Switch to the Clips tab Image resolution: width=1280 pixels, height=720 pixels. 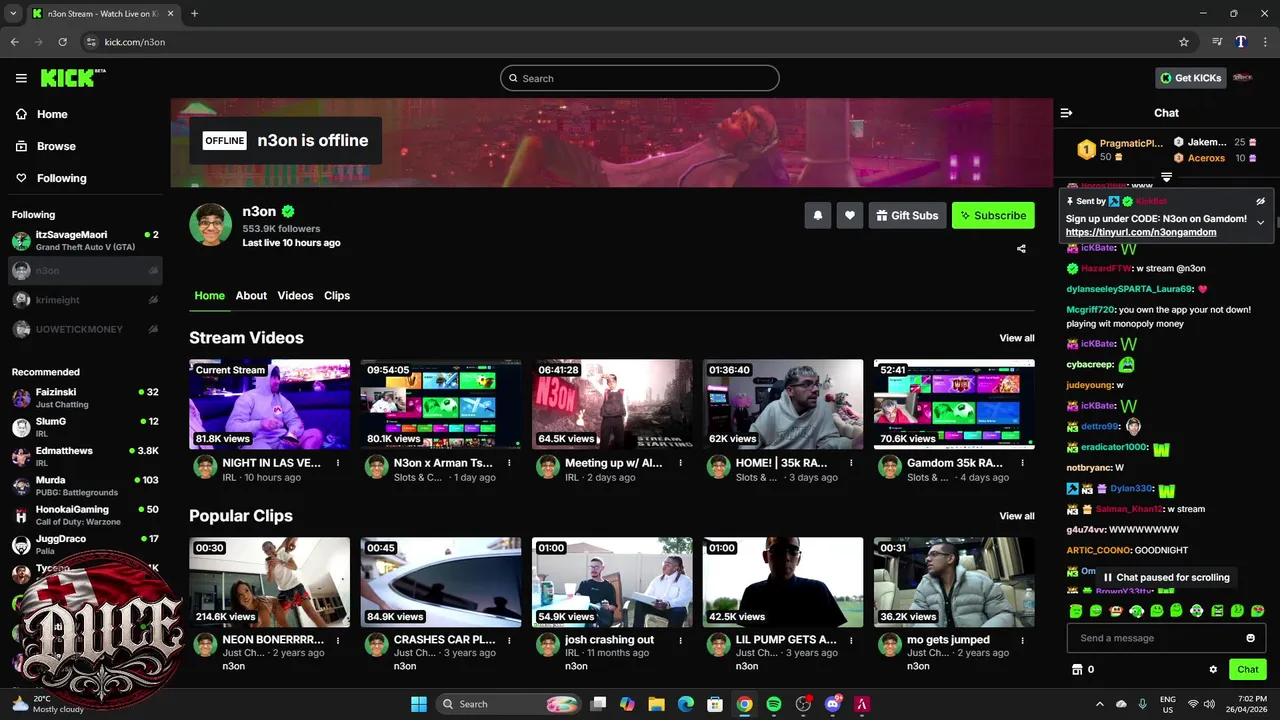click(x=337, y=296)
